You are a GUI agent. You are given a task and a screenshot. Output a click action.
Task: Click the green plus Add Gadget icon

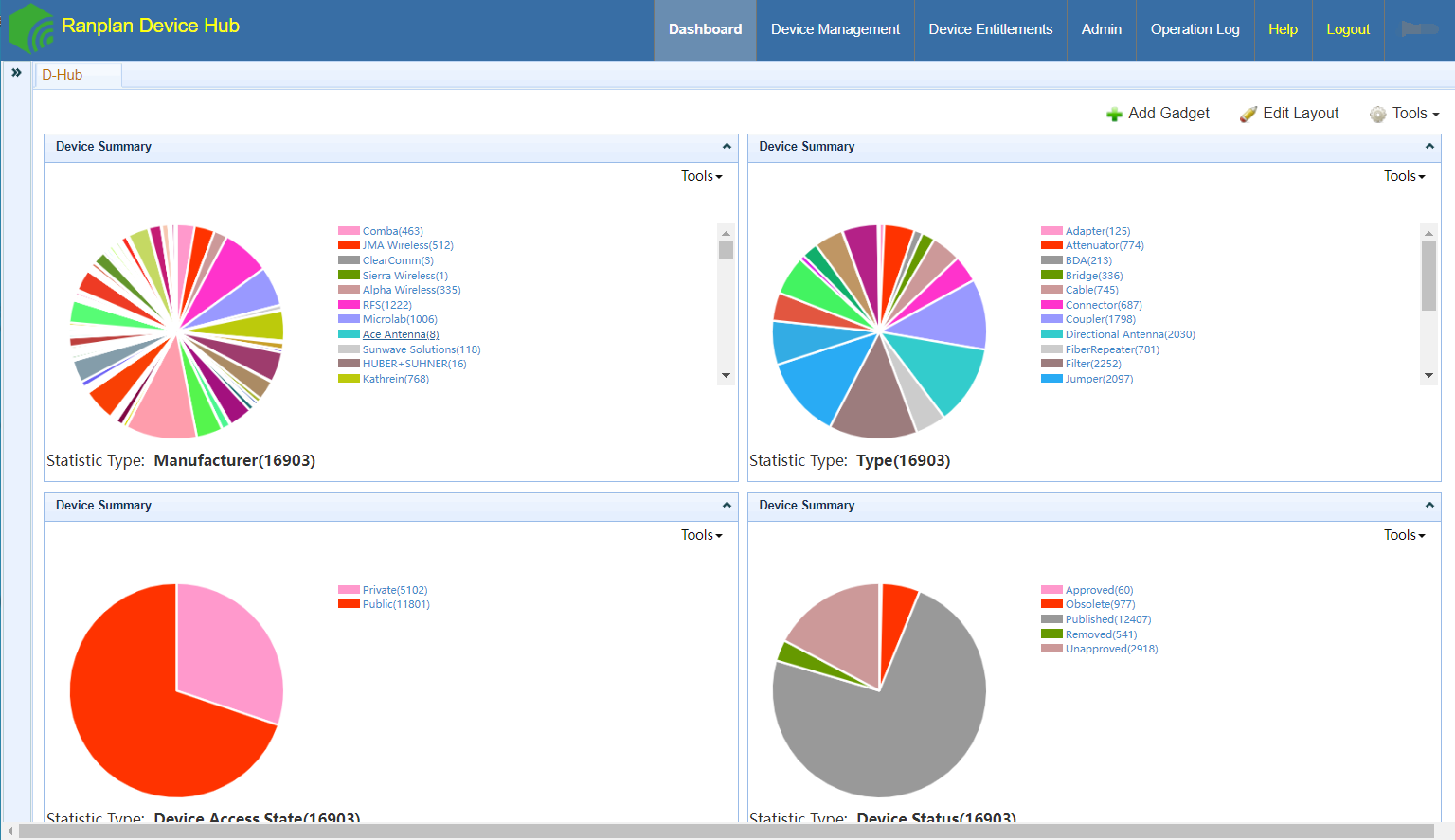click(1114, 115)
